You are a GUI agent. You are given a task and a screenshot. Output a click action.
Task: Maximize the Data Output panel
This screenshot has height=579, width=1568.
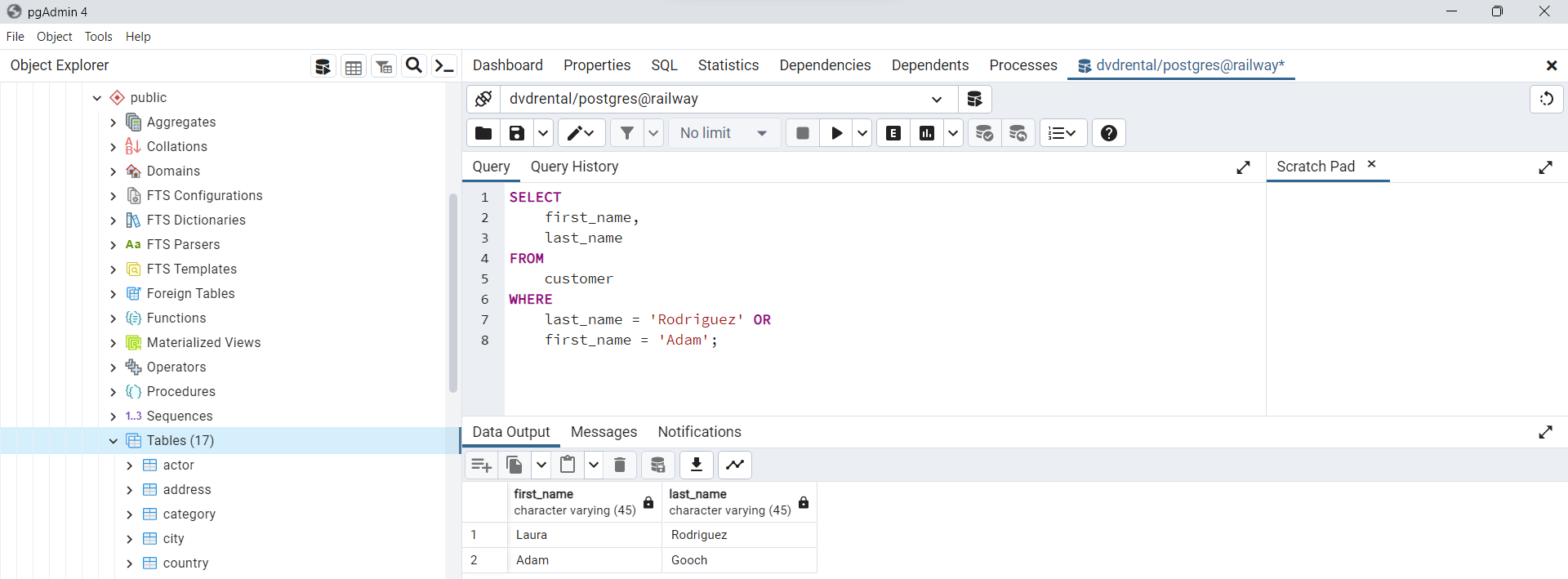pyautogui.click(x=1546, y=432)
